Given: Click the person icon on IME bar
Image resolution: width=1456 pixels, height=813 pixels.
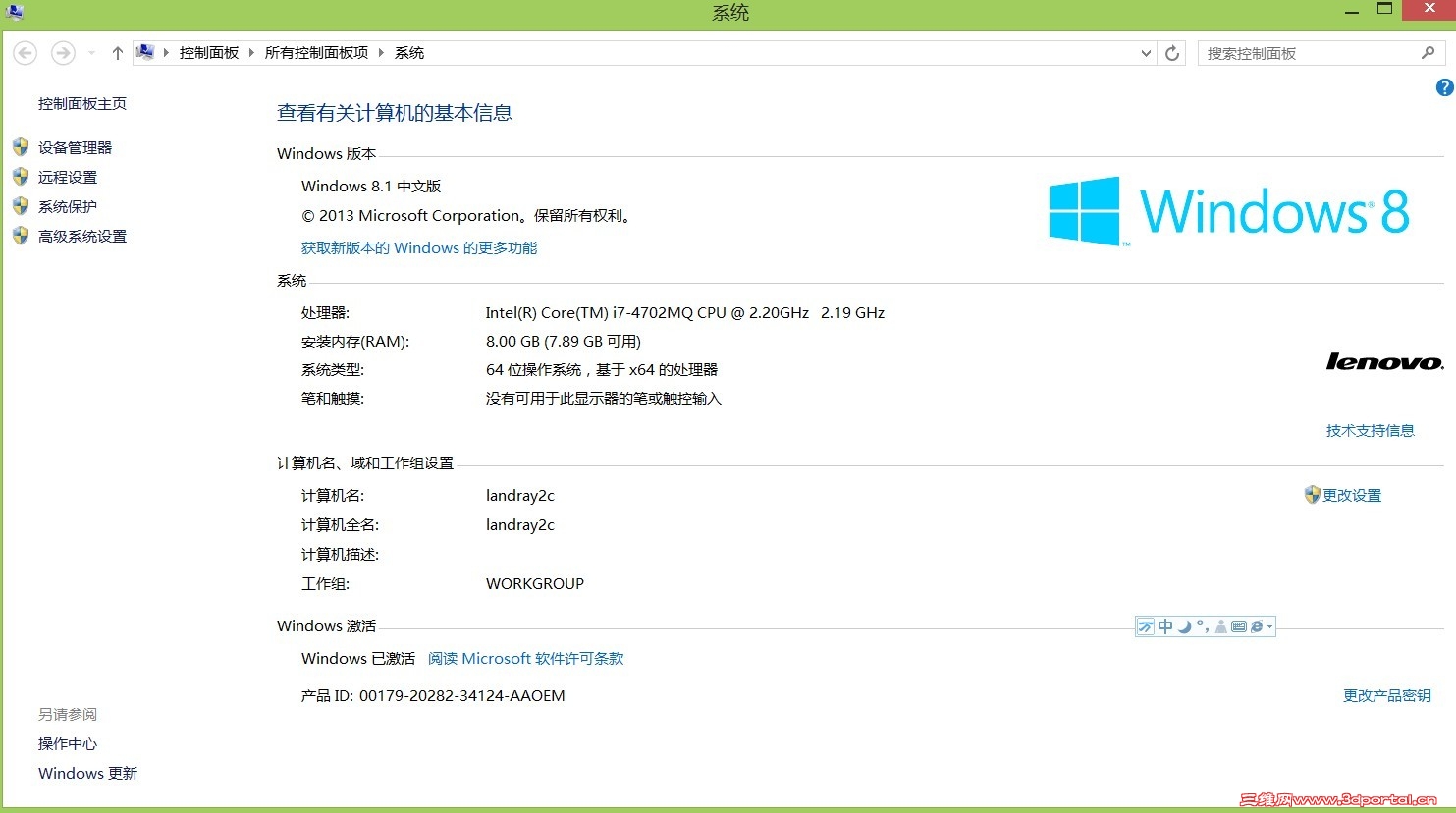Looking at the screenshot, I should coord(1221,626).
